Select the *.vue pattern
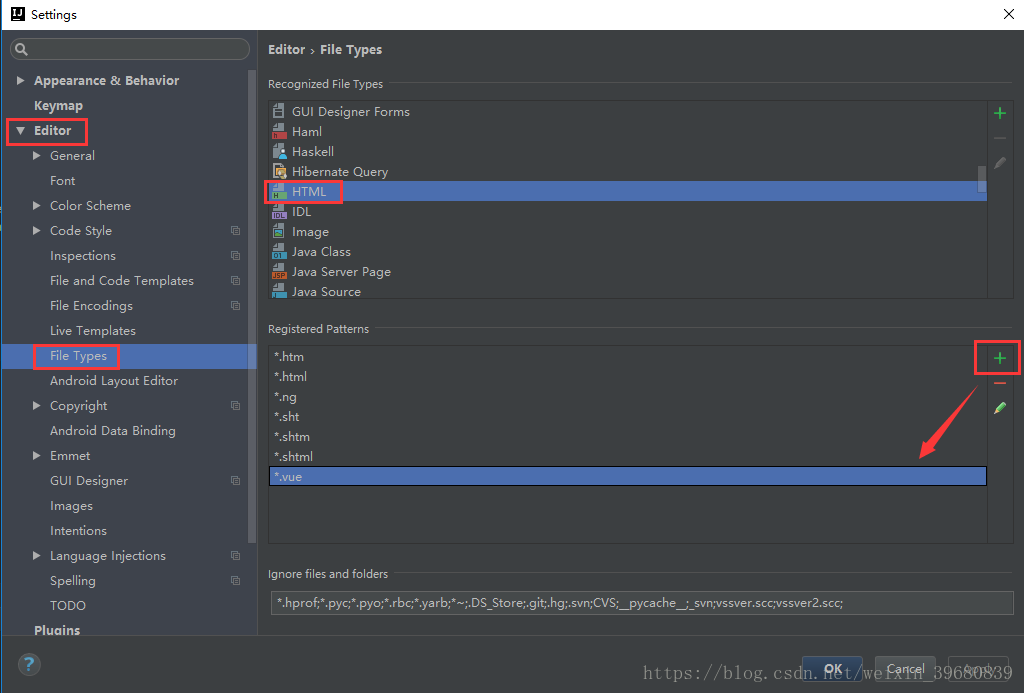Screen dimensions: 1024x693 [628, 476]
